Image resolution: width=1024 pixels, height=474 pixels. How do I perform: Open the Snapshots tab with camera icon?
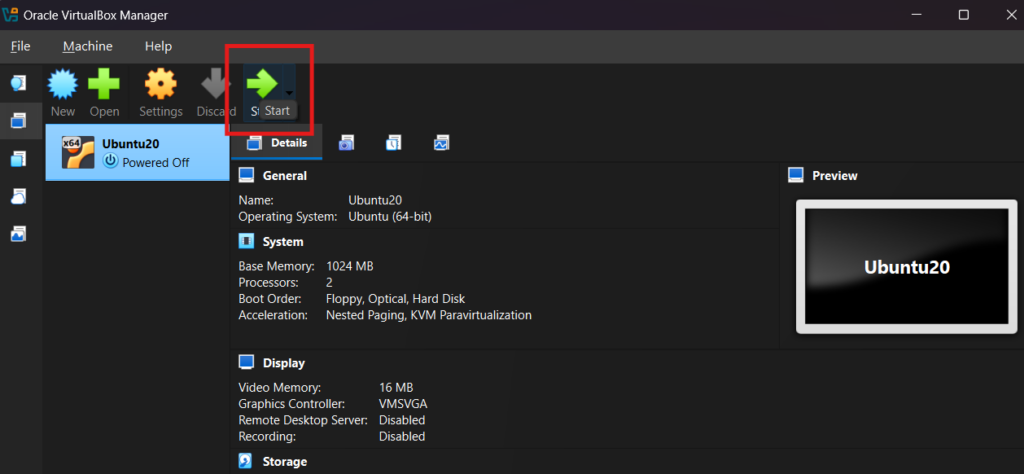coord(346,143)
